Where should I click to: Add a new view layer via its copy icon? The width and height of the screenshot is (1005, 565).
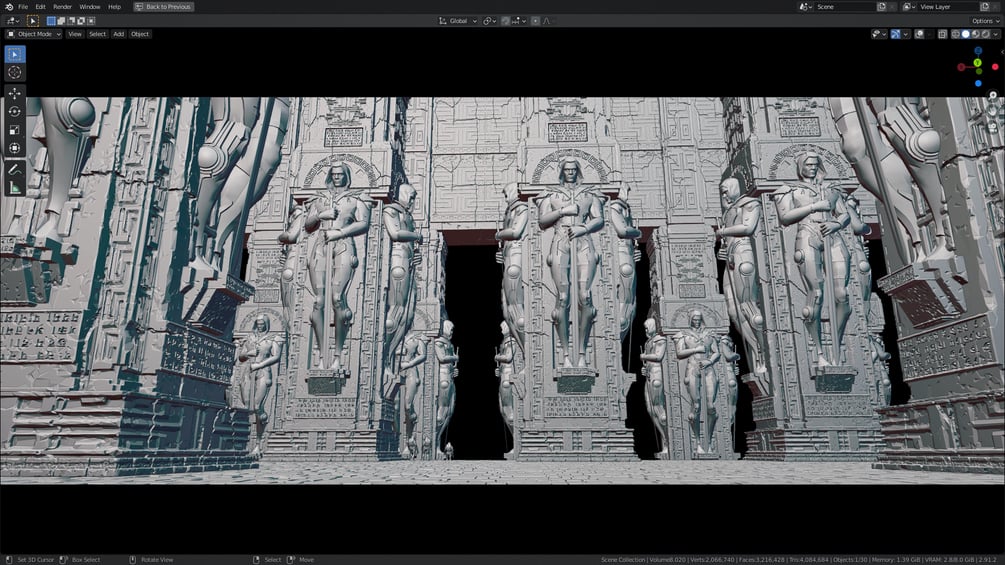(x=984, y=6)
